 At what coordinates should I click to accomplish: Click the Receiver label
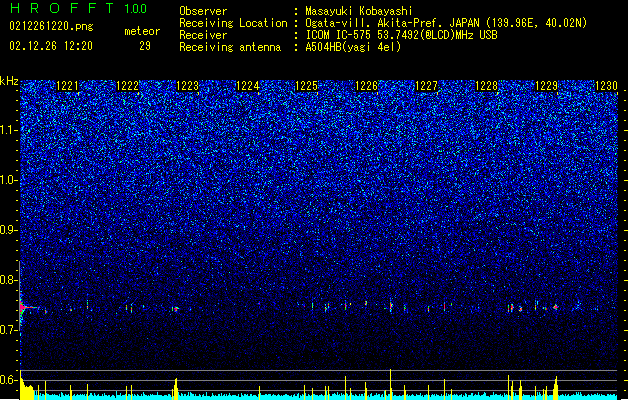[x=203, y=35]
